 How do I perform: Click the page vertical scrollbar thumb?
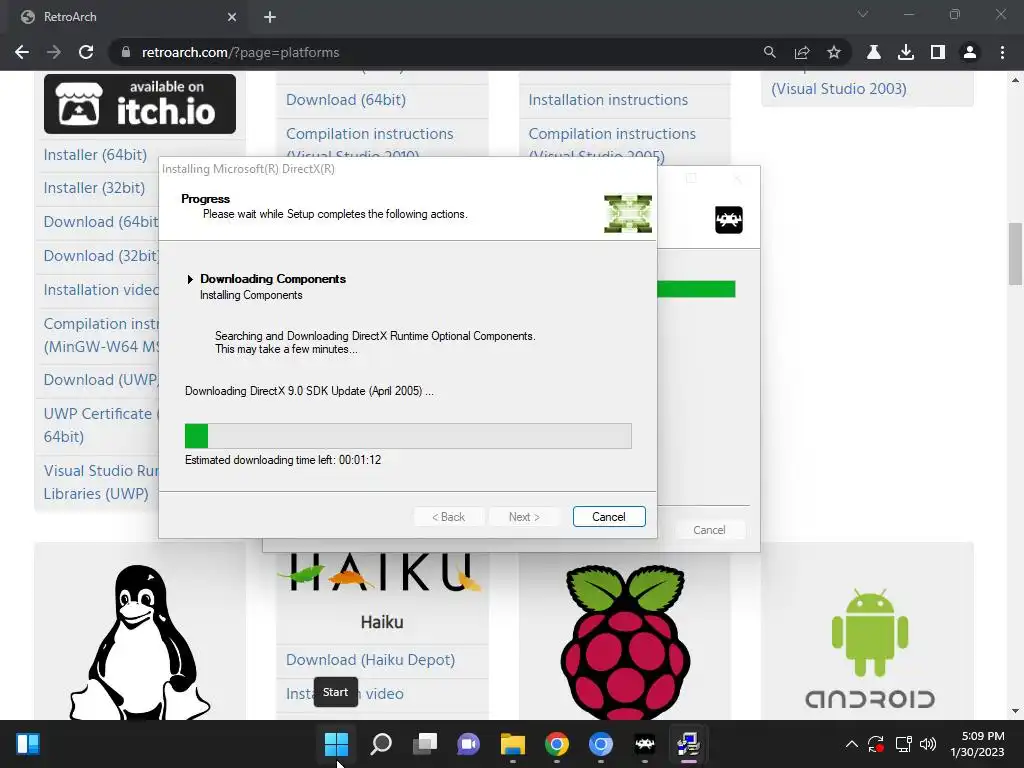[x=1015, y=254]
